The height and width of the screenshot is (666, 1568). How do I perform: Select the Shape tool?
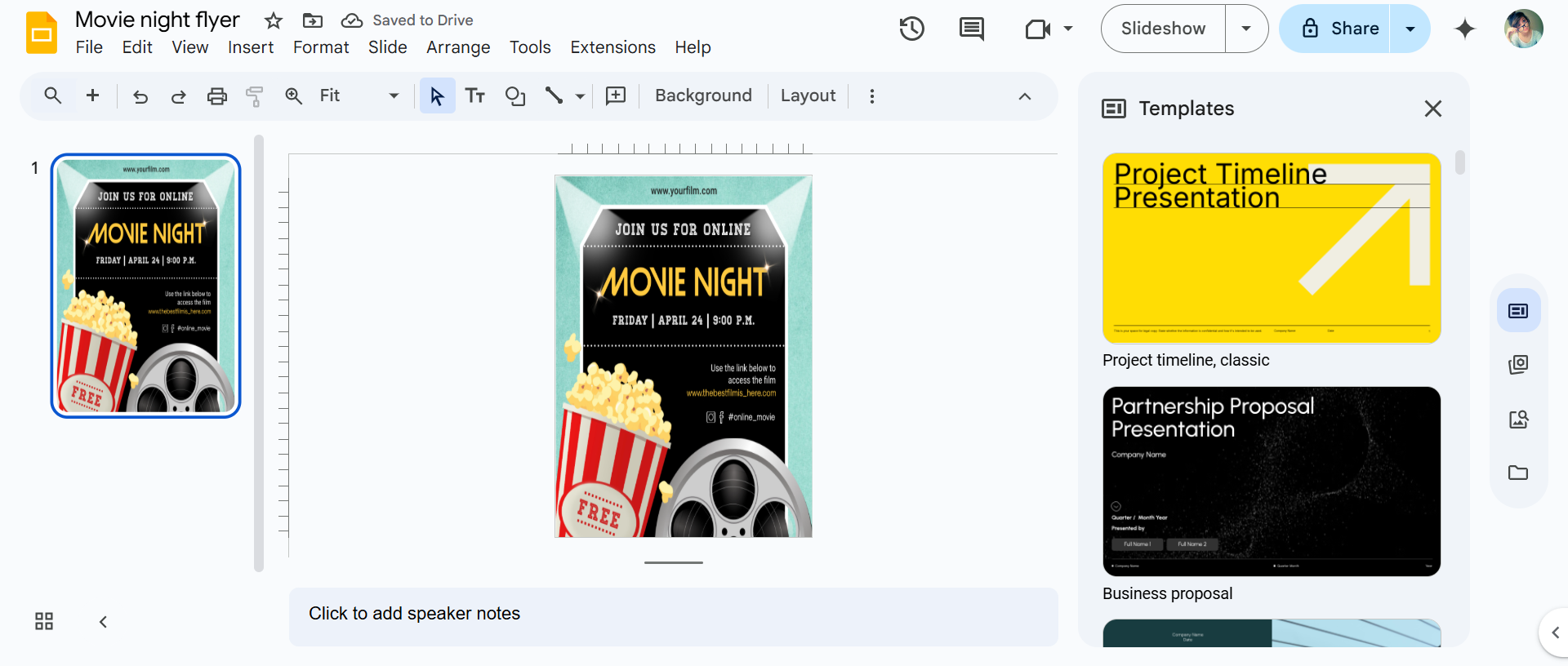(514, 96)
